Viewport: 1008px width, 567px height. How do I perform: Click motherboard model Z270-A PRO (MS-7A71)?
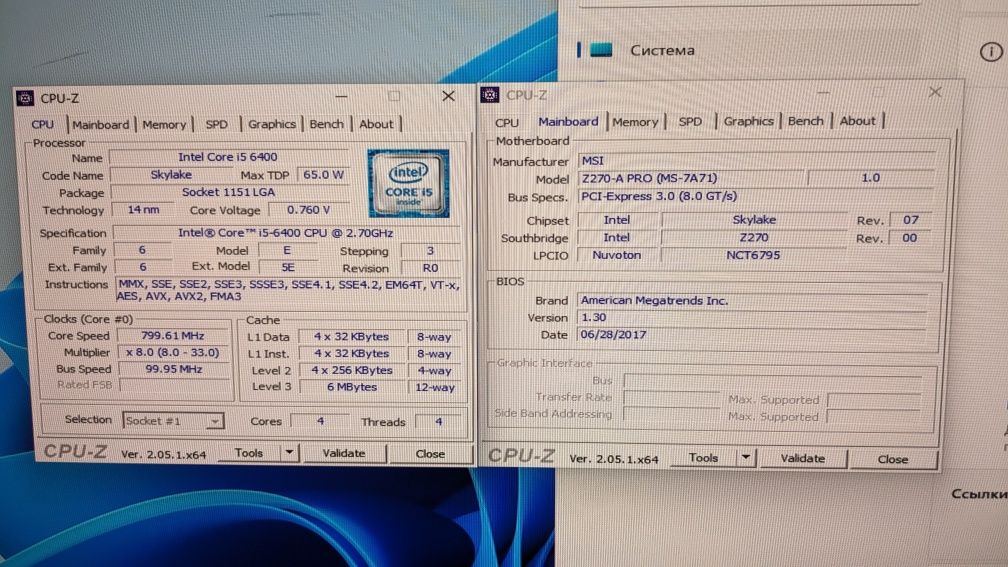point(691,178)
